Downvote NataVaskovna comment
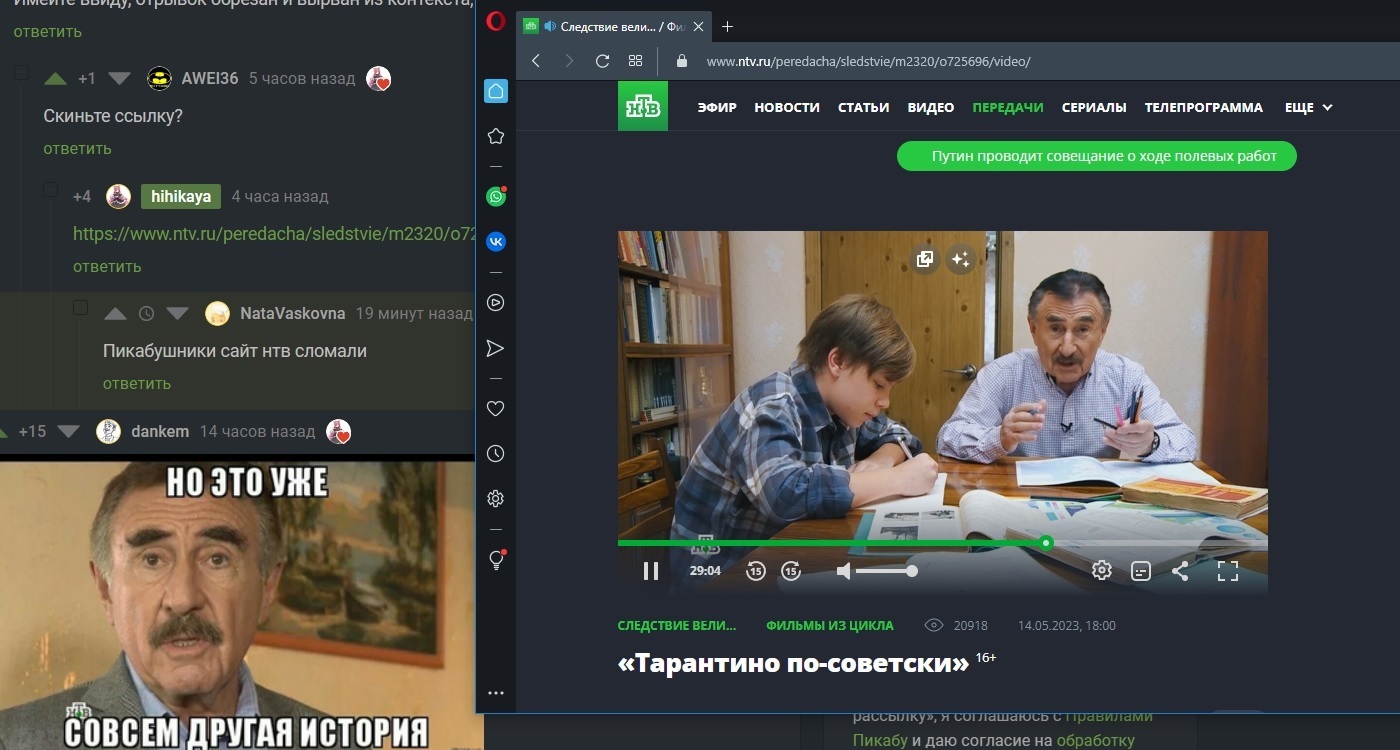Viewport: 1400px width, 750px height. tap(177, 314)
